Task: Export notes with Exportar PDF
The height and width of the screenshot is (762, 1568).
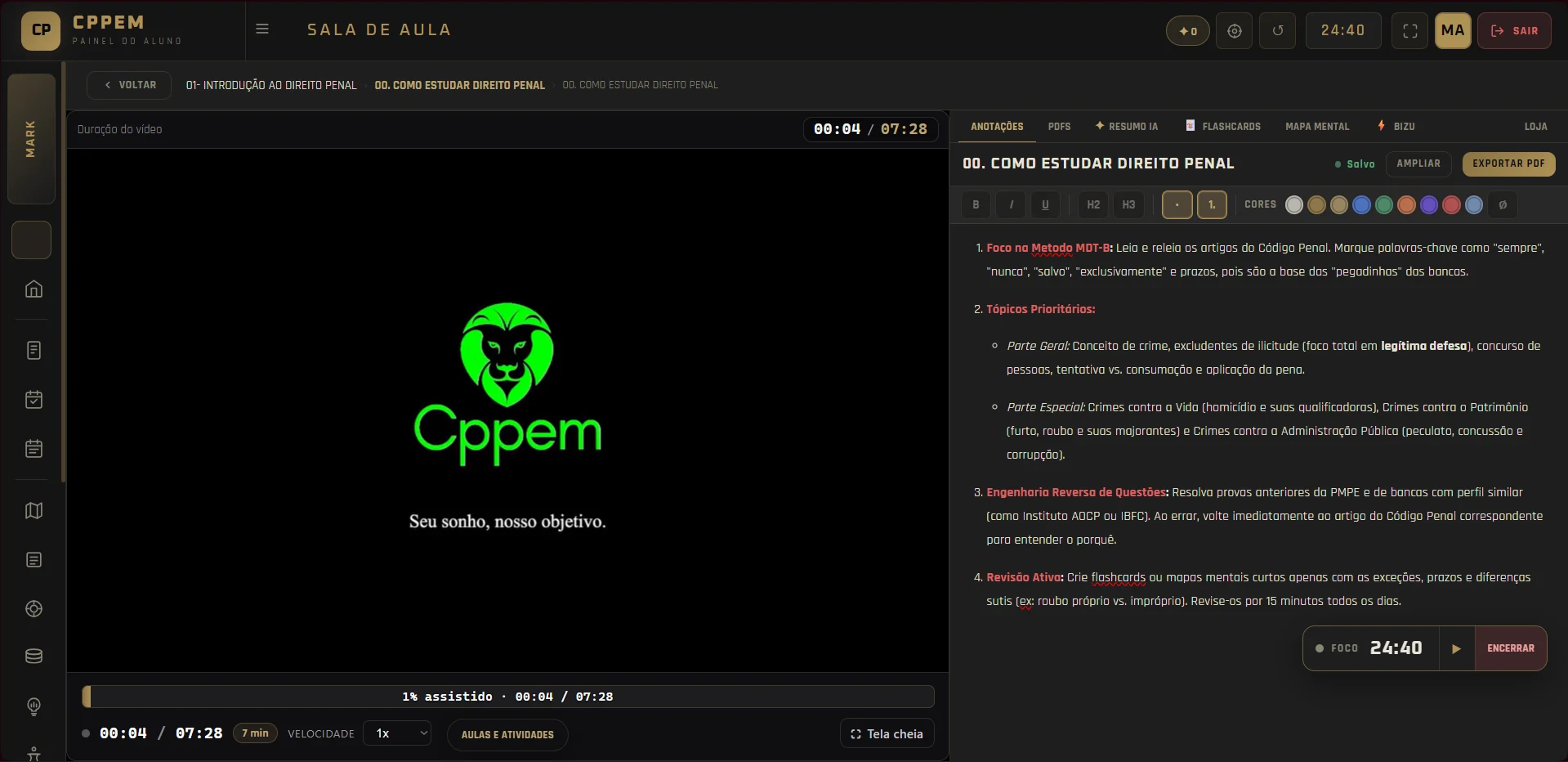Action: [x=1508, y=164]
